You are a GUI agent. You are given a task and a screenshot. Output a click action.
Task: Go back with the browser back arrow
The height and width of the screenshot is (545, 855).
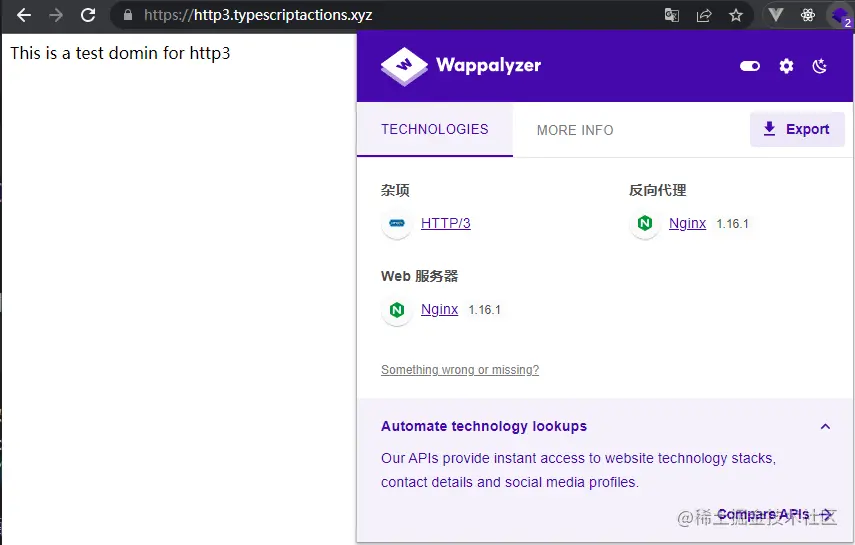[x=23, y=15]
